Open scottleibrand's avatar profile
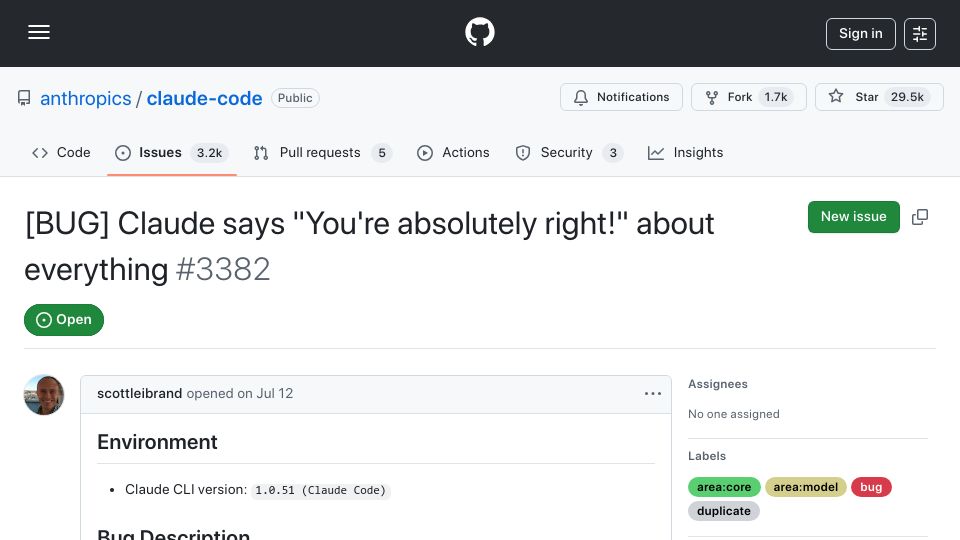 [44, 395]
